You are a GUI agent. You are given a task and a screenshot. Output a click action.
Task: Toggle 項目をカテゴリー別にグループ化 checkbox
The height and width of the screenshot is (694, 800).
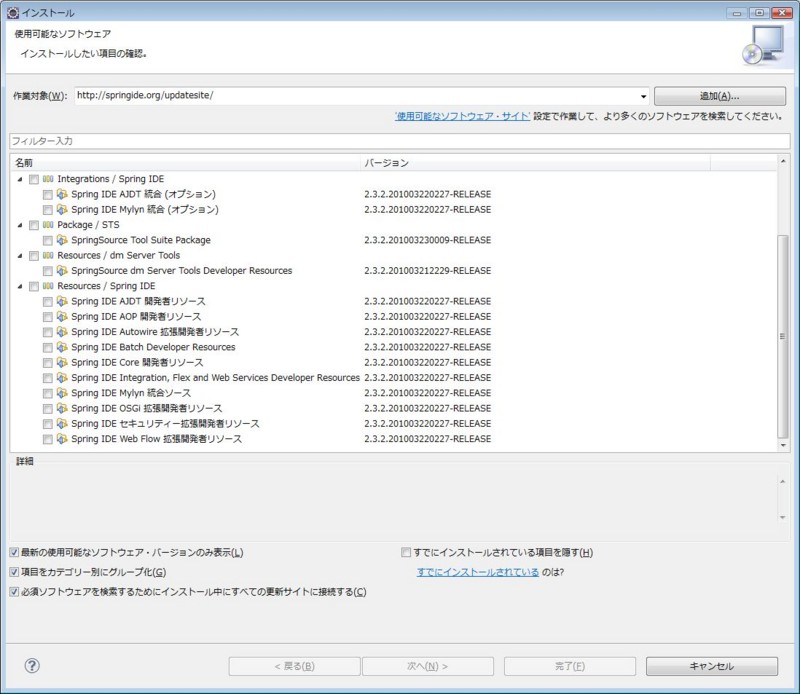pos(14,572)
